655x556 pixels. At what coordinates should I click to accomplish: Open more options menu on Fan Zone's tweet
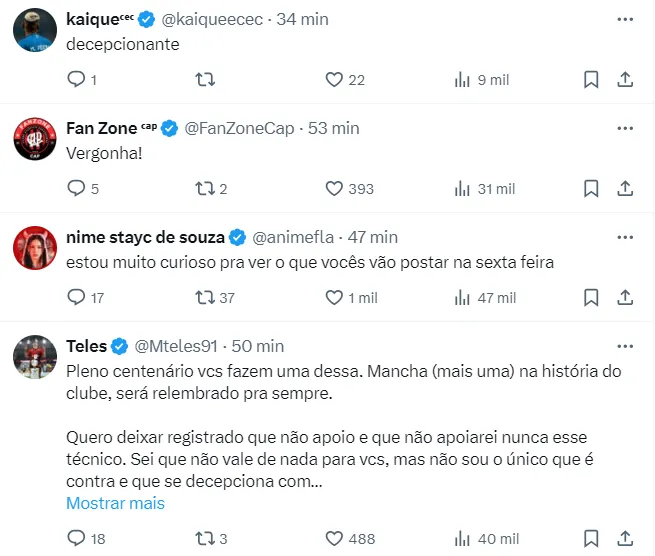click(x=625, y=128)
